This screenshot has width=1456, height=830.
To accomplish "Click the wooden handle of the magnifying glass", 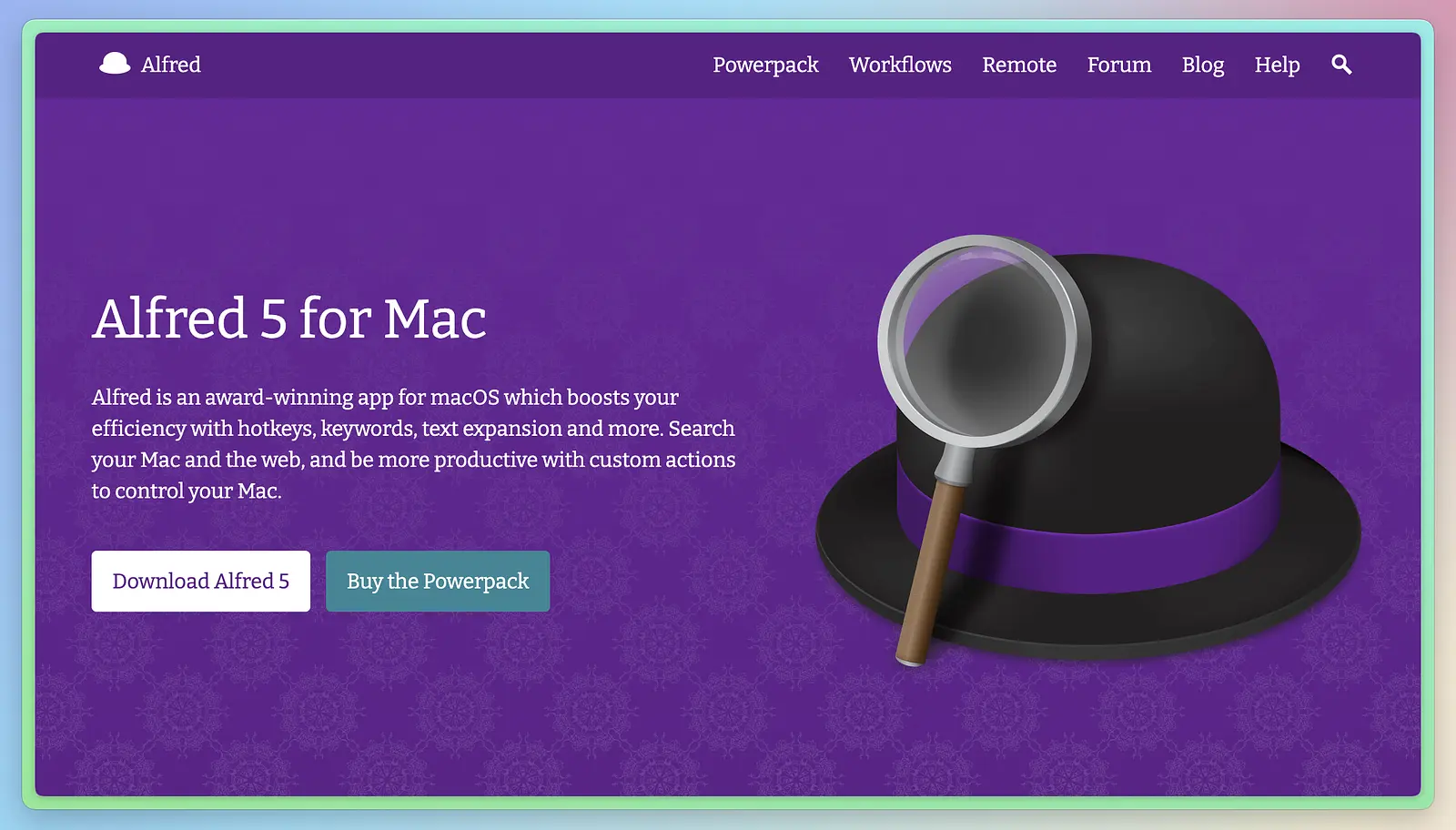I will click(929, 573).
